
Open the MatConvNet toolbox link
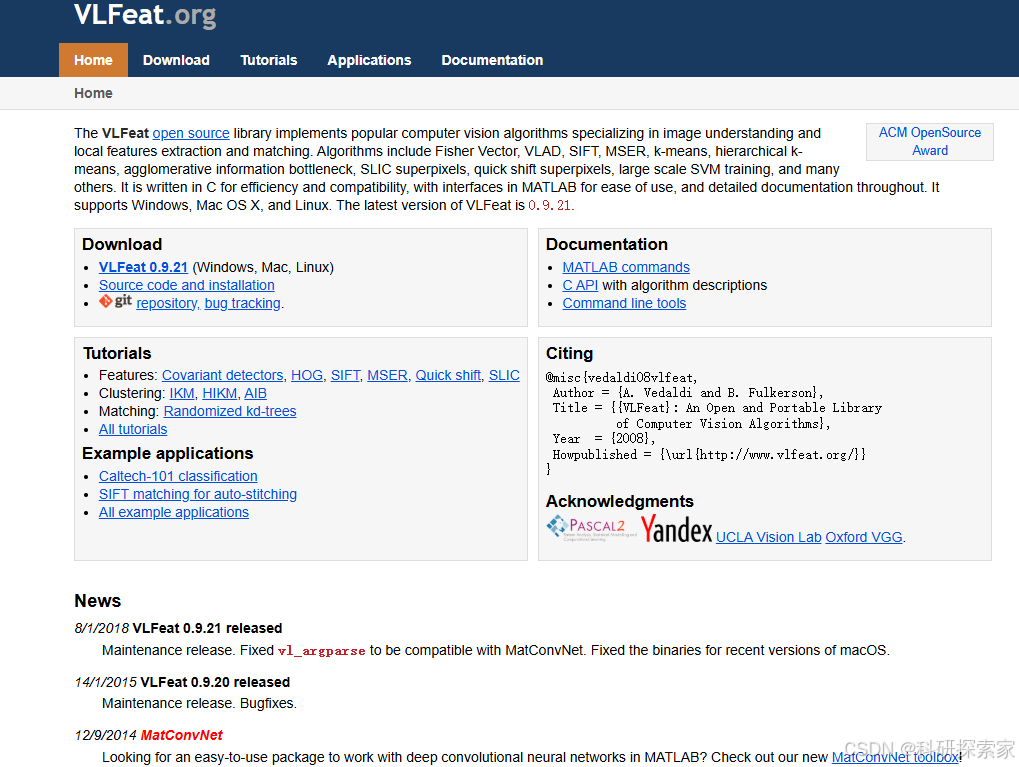(896, 757)
